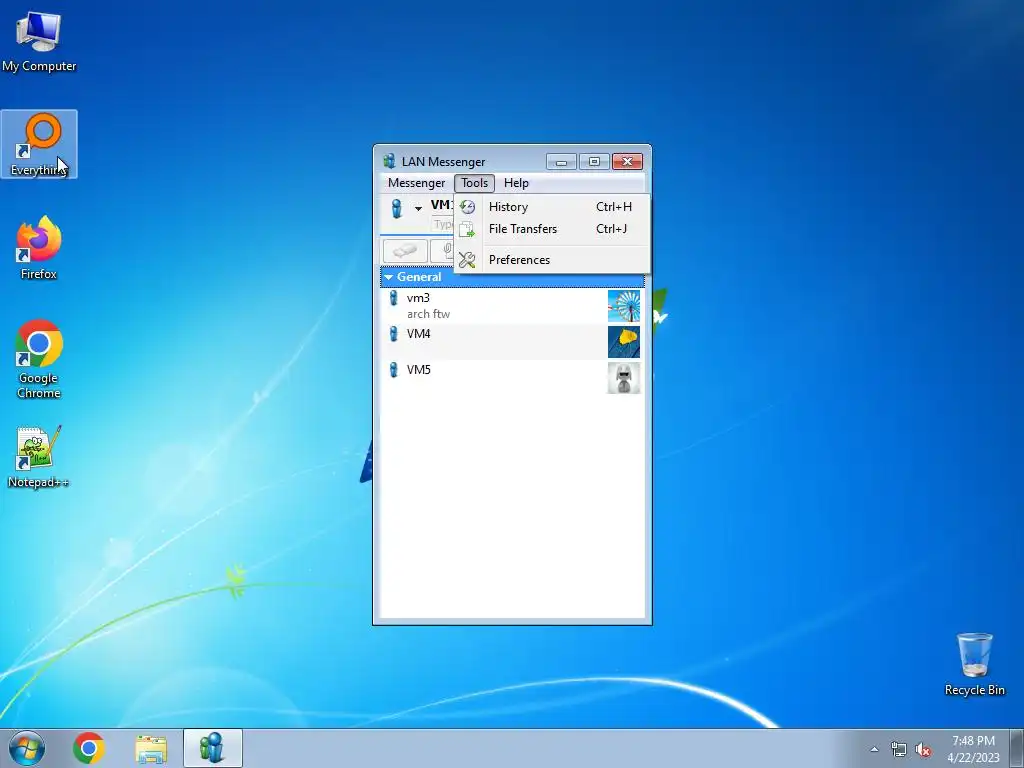Close the open Tools menu
The height and width of the screenshot is (768, 1024).
(x=475, y=183)
